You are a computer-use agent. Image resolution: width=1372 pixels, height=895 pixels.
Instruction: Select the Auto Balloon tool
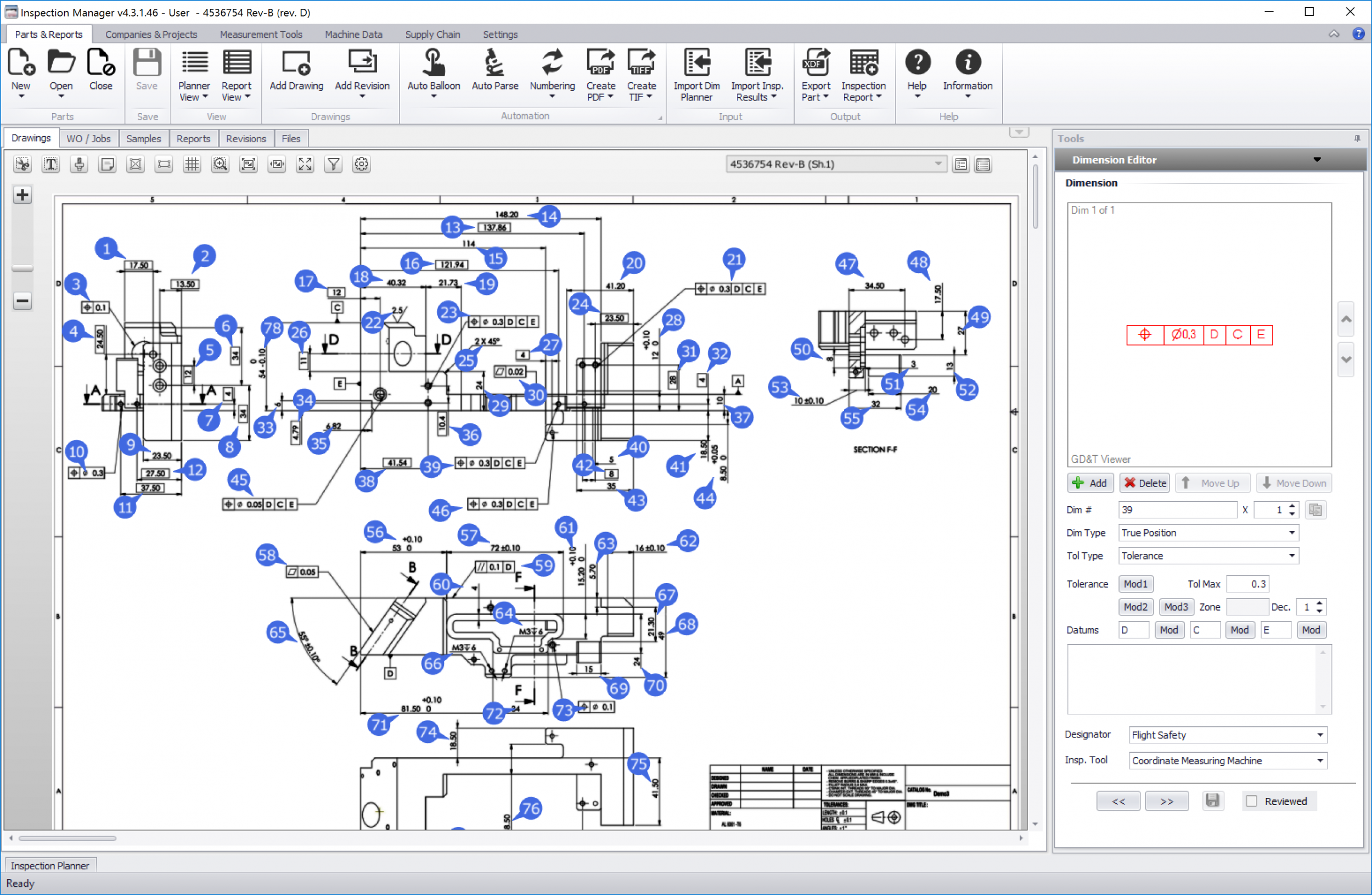433,72
